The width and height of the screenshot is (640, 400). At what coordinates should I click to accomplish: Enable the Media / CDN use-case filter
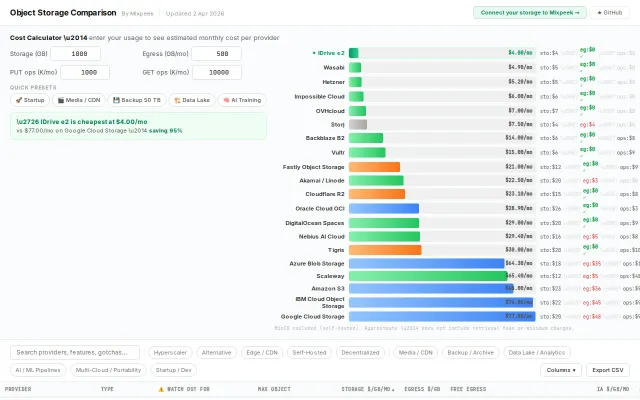point(416,352)
